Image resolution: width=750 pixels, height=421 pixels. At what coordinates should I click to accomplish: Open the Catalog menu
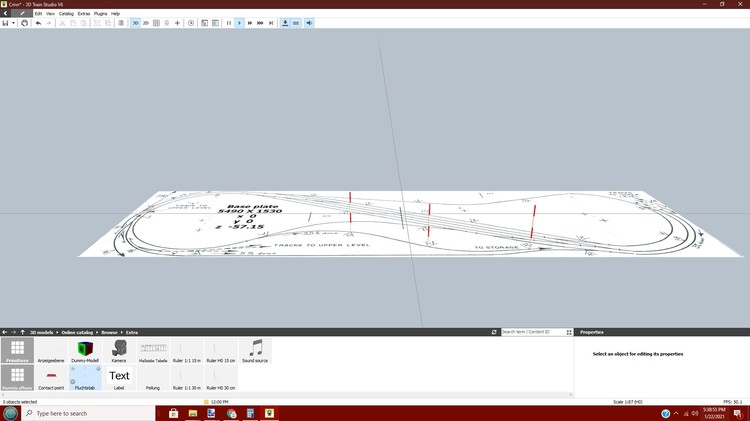(x=66, y=13)
